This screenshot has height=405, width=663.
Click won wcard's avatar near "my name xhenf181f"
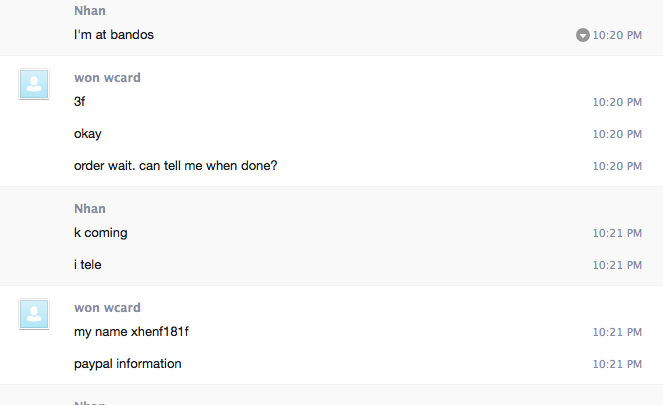click(34, 314)
